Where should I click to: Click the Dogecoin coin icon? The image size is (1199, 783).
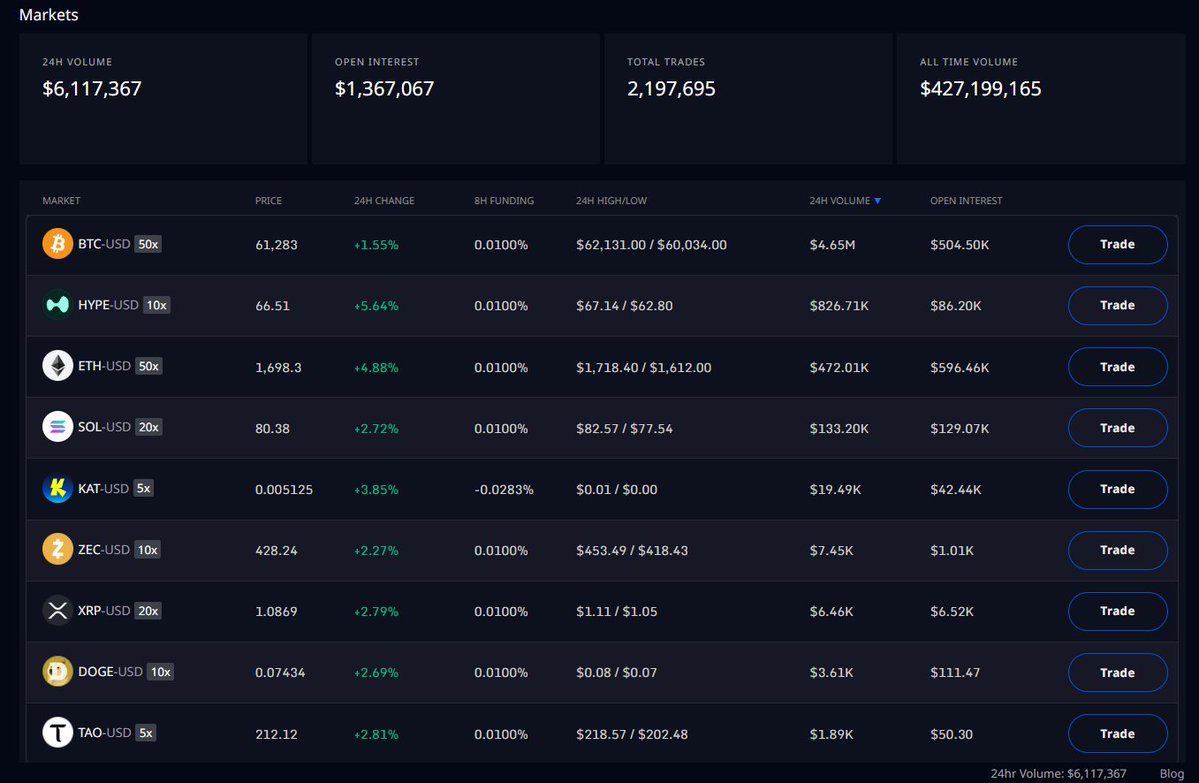(x=57, y=672)
